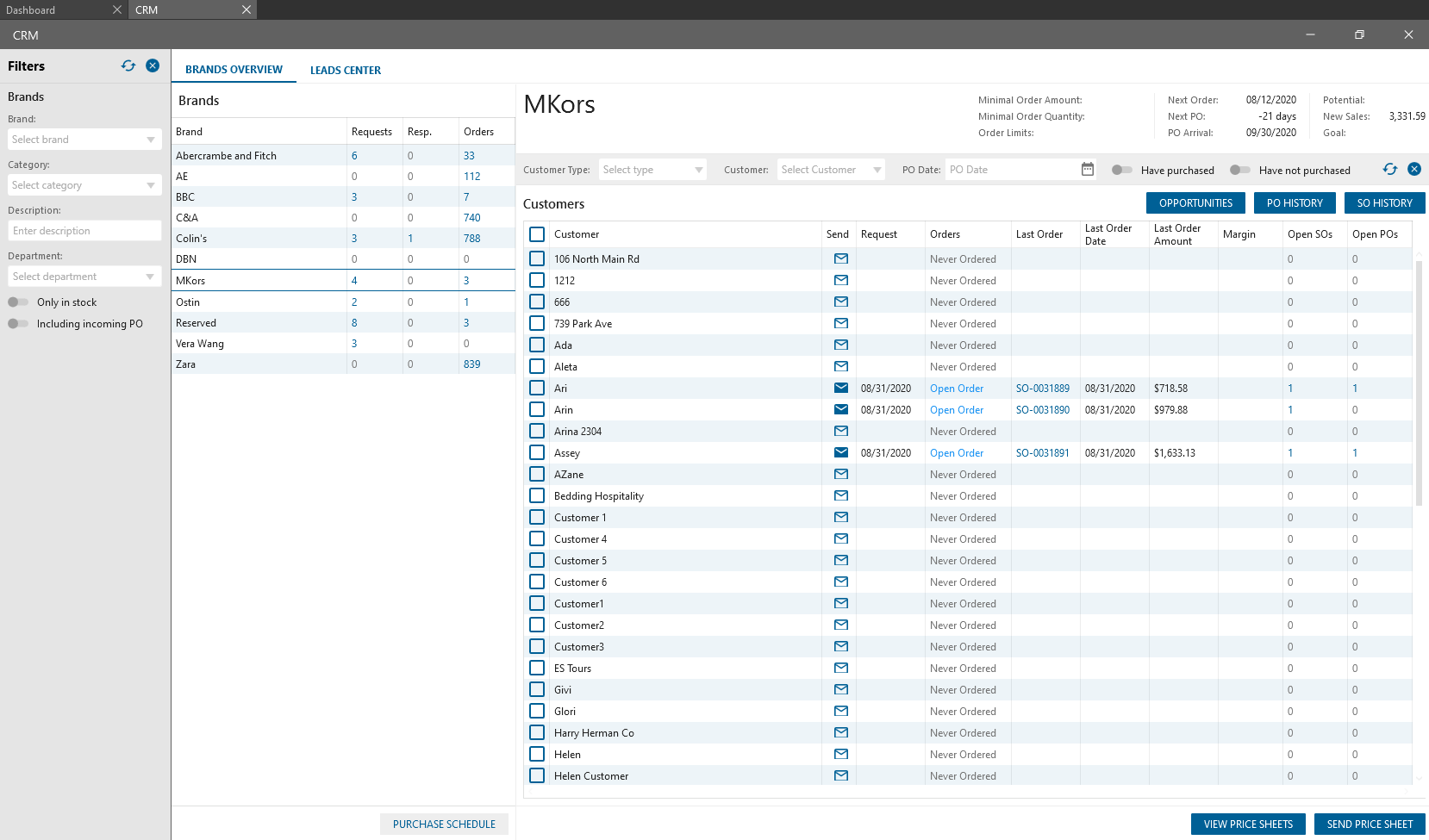Open sales order SO-0031889 link
1429x840 pixels.
click(x=1043, y=389)
